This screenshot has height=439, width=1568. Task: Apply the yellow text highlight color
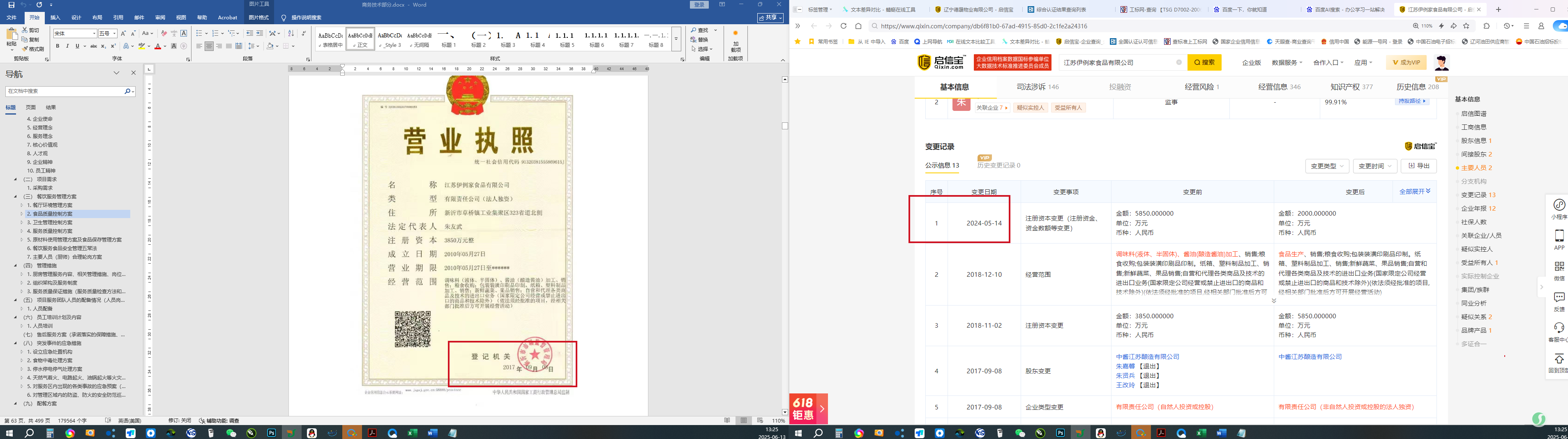pos(141,46)
